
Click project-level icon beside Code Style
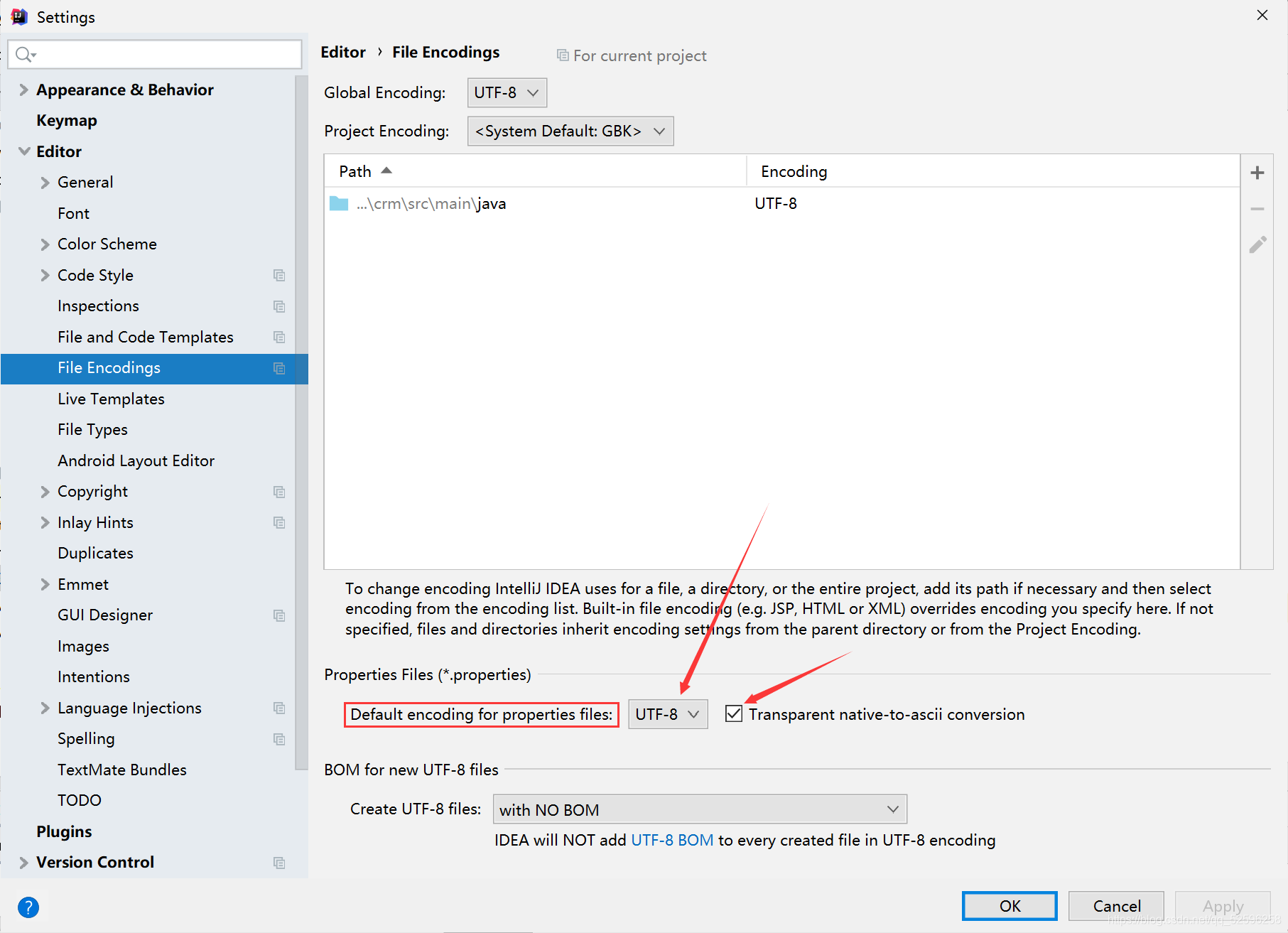click(279, 276)
